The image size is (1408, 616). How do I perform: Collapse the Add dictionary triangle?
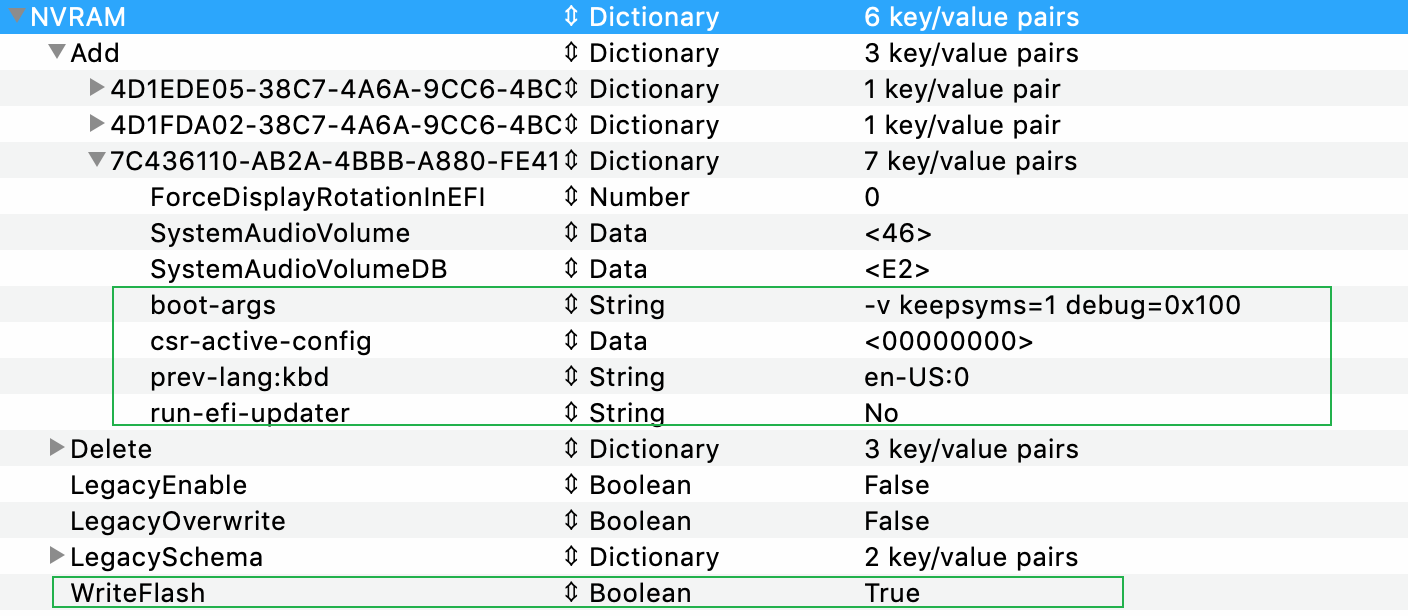57,52
